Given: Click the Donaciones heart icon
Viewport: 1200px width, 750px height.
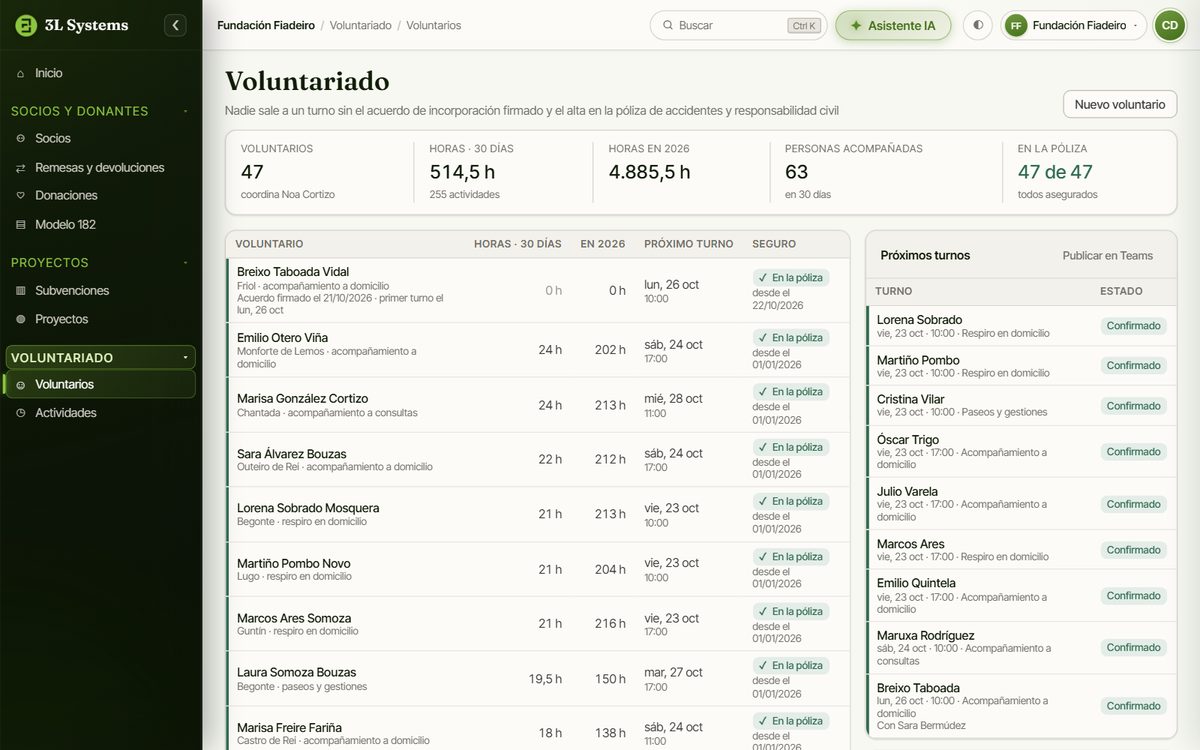Looking at the screenshot, I should click(x=21, y=196).
